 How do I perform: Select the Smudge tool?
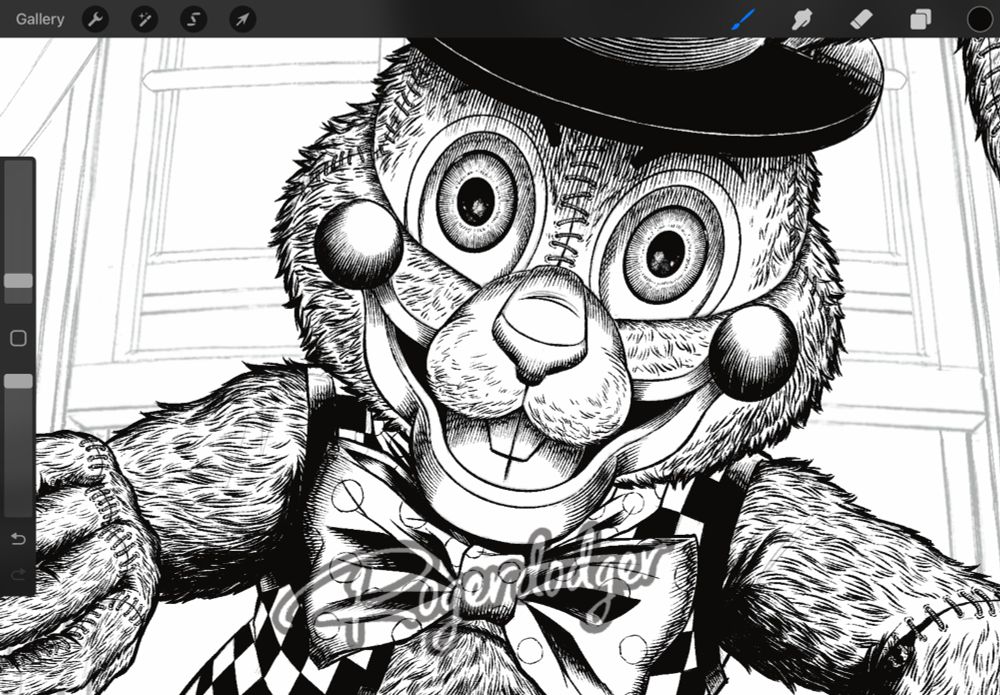802,19
